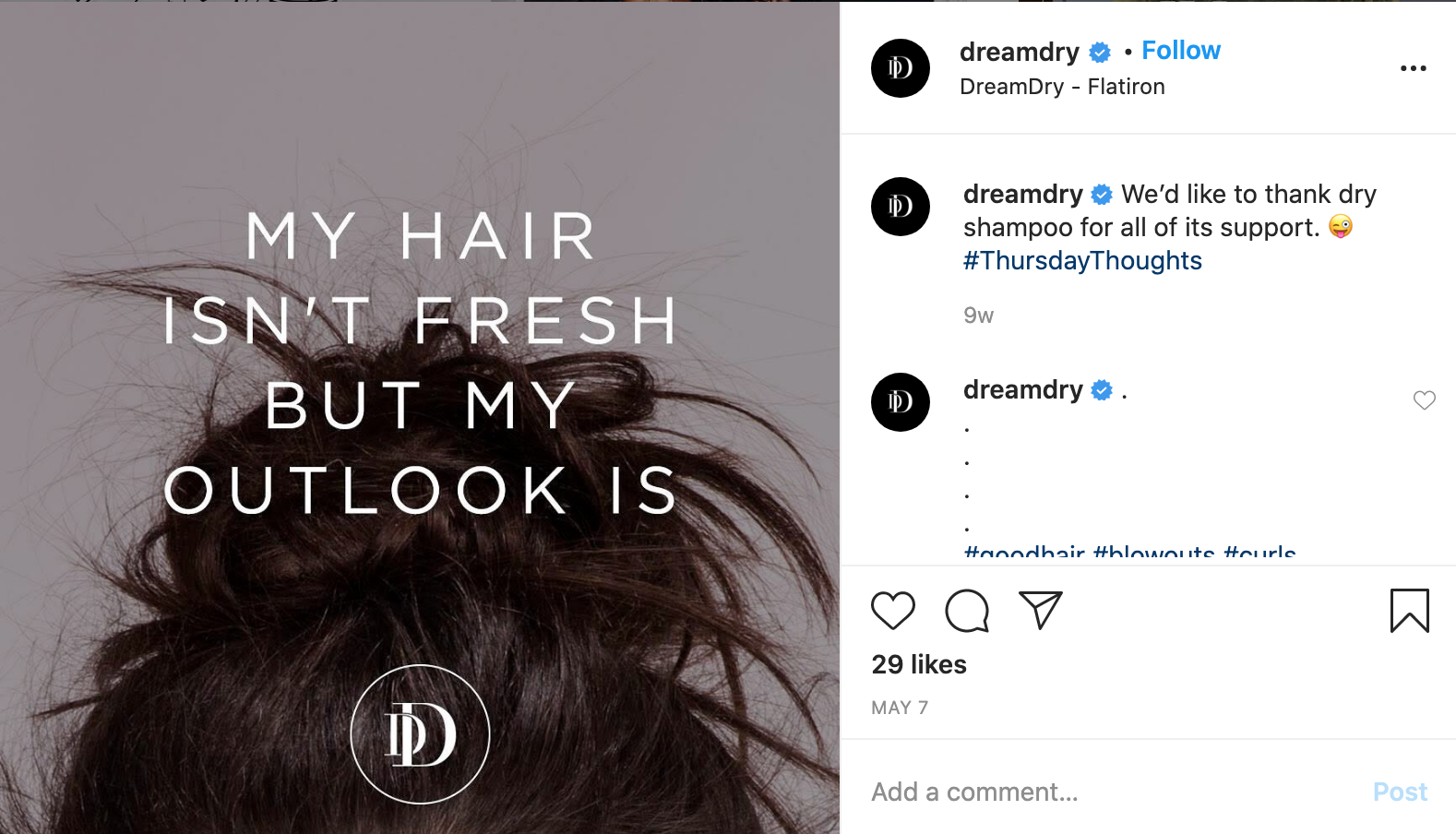Select the messy hair bun photo
This screenshot has width=1456, height=834.
[420, 418]
